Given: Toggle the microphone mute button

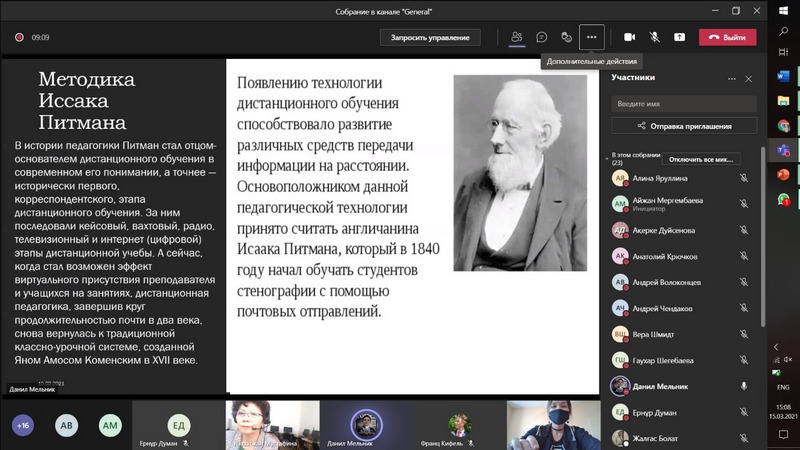Looking at the screenshot, I should point(655,37).
